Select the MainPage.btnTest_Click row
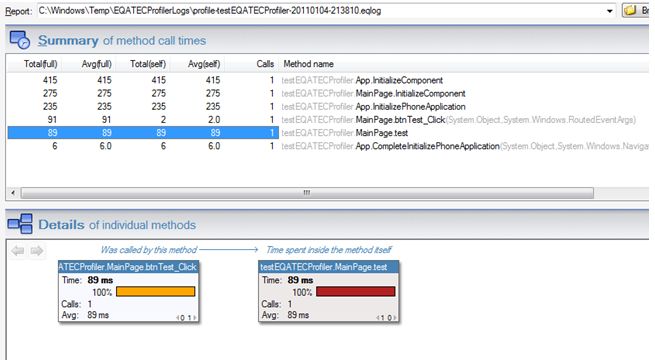655x361 pixels. 328,119
